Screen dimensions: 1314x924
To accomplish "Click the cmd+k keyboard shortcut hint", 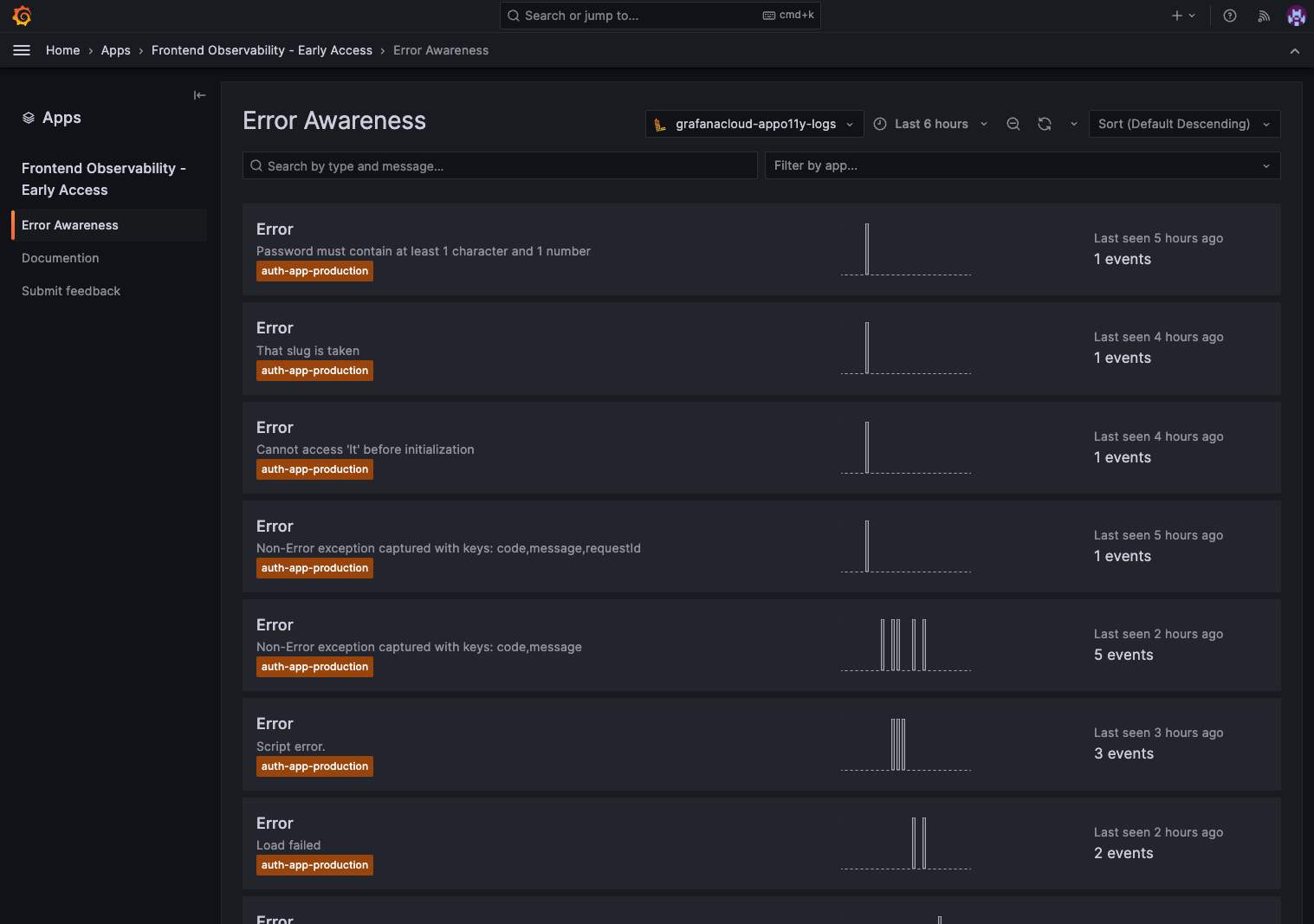I will click(x=788, y=15).
